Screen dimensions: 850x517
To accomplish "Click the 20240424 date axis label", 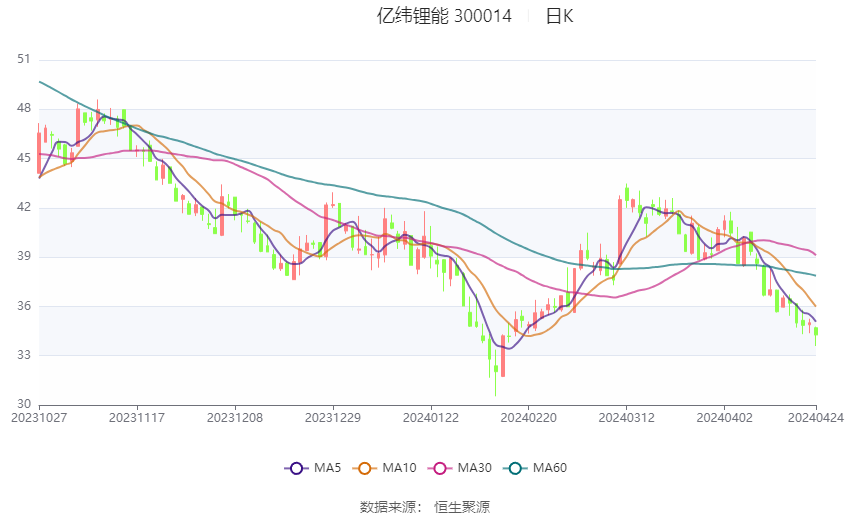I will tap(816, 418).
